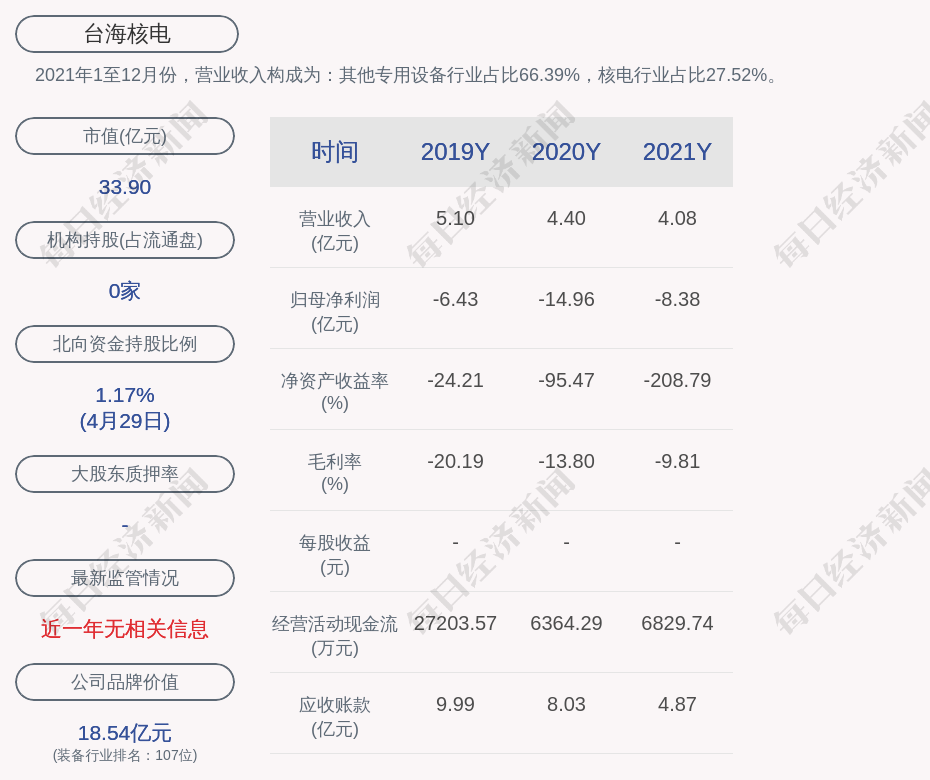Select the 北向资金持股比例 label pill
Image resolution: width=930 pixels, height=780 pixels.
pyautogui.click(x=125, y=343)
